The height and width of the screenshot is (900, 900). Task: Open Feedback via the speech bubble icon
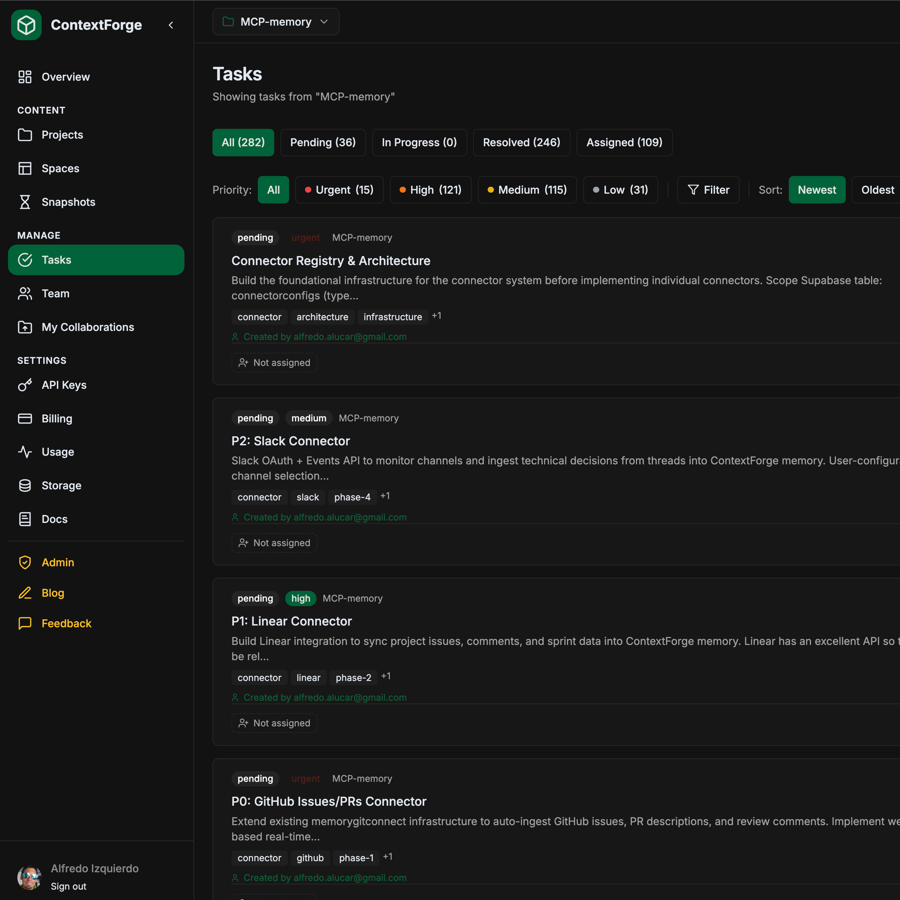click(24, 623)
